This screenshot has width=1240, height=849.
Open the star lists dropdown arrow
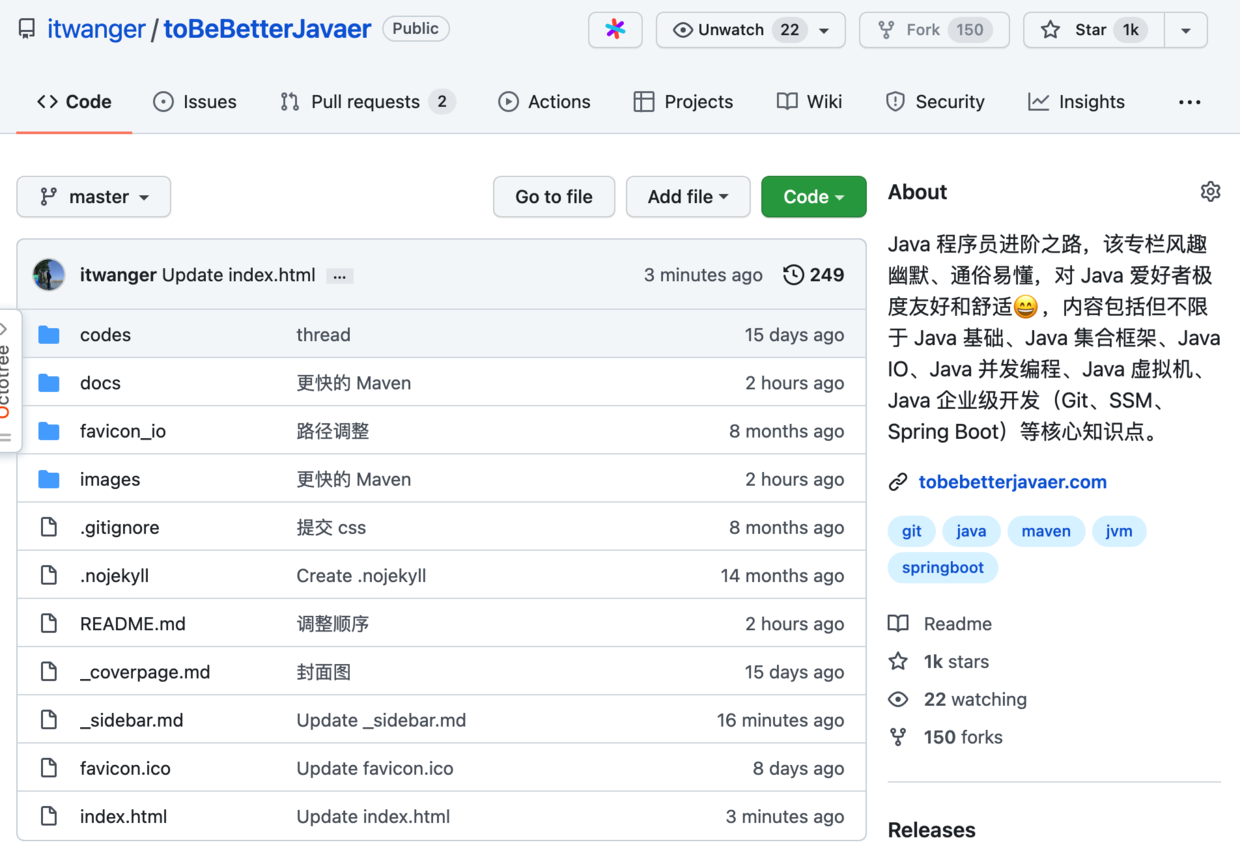pos(1185,30)
